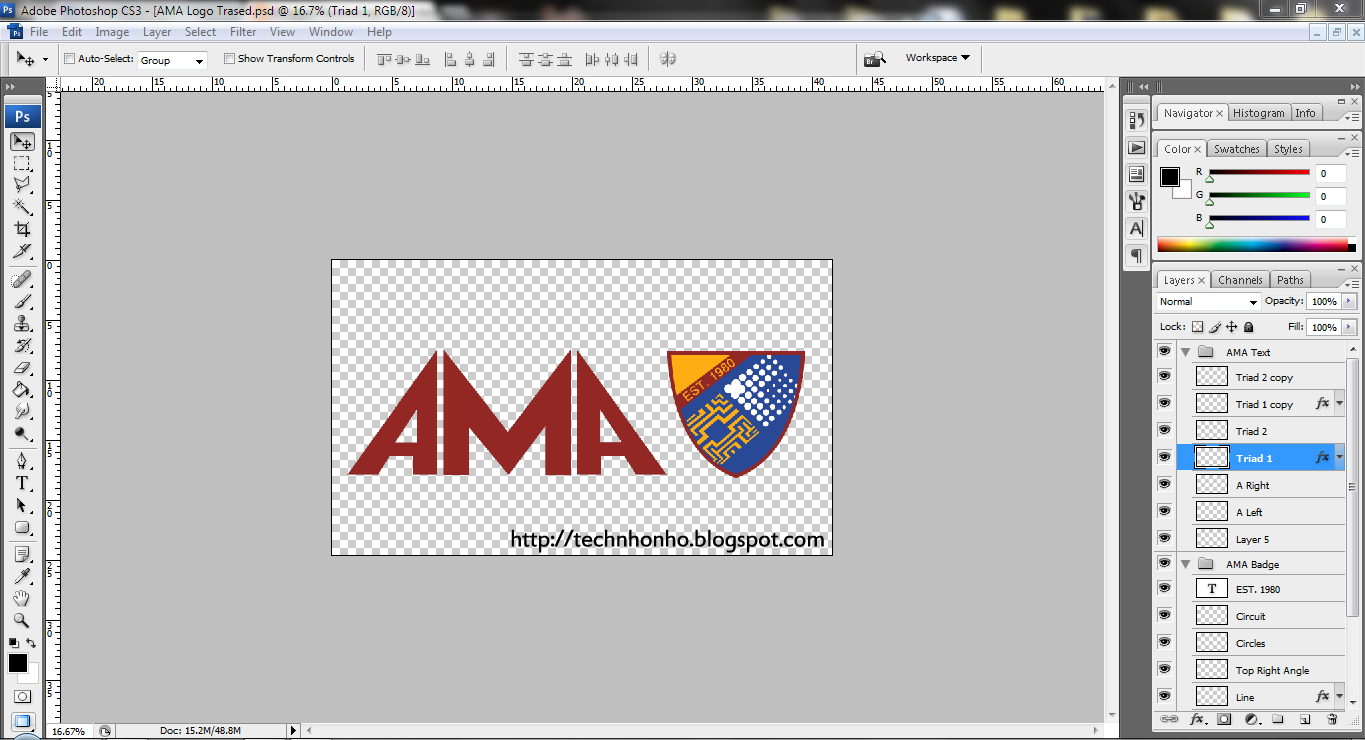Image resolution: width=1365 pixels, height=740 pixels.
Task: Open the Filter menu
Action: pyautogui.click(x=243, y=31)
